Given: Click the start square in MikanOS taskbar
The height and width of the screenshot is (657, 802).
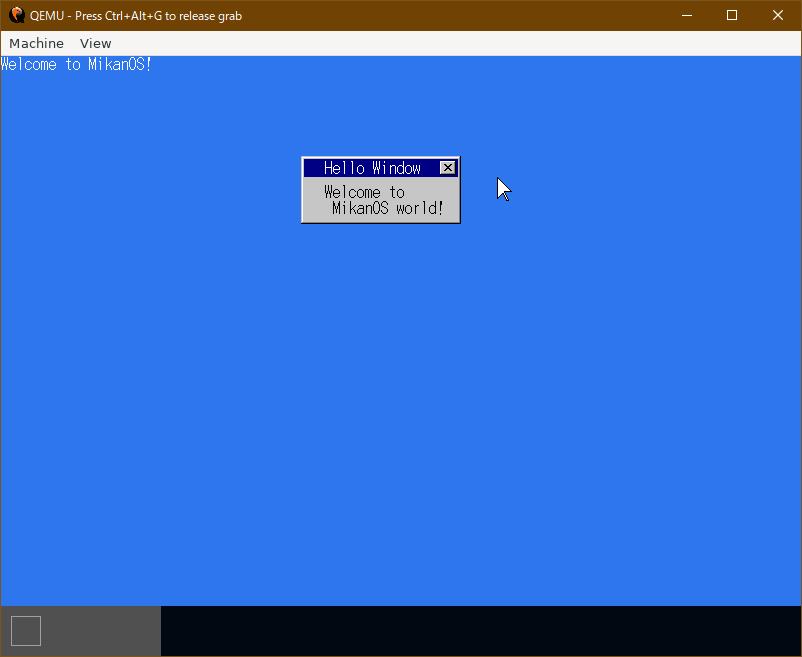Looking at the screenshot, I should tap(26, 631).
